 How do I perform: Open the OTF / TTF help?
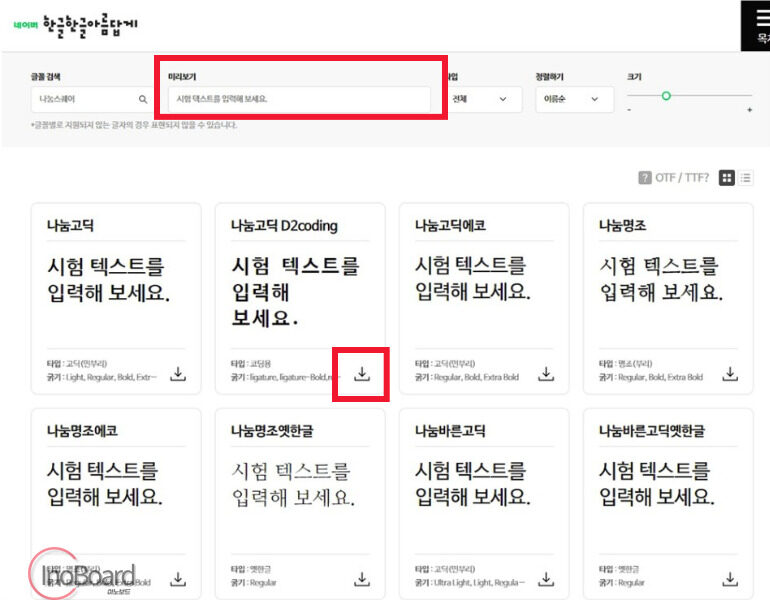[674, 178]
